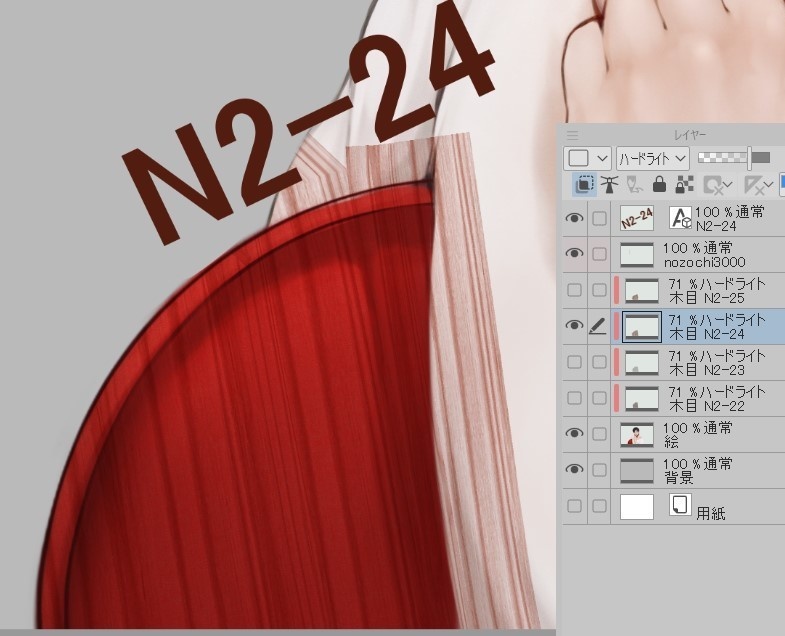Image resolution: width=785 pixels, height=636 pixels.
Task: Set as Reference Layer lighthouse icon
Action: pos(609,185)
